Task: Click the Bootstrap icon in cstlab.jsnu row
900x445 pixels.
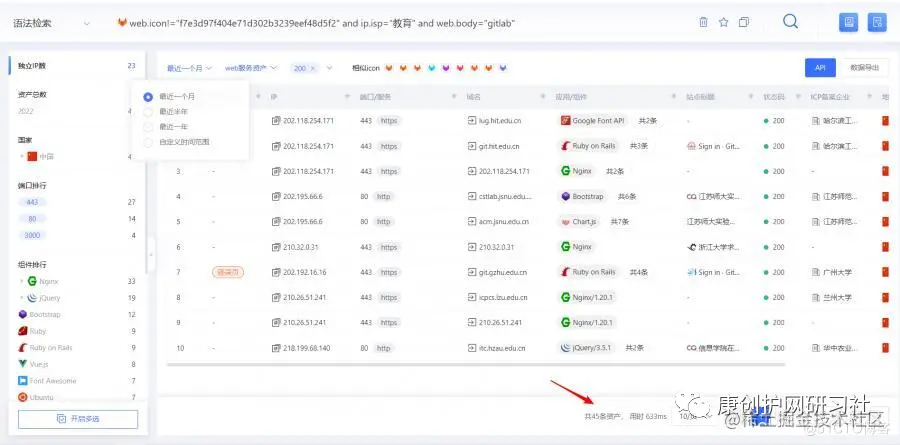Action: click(565, 196)
